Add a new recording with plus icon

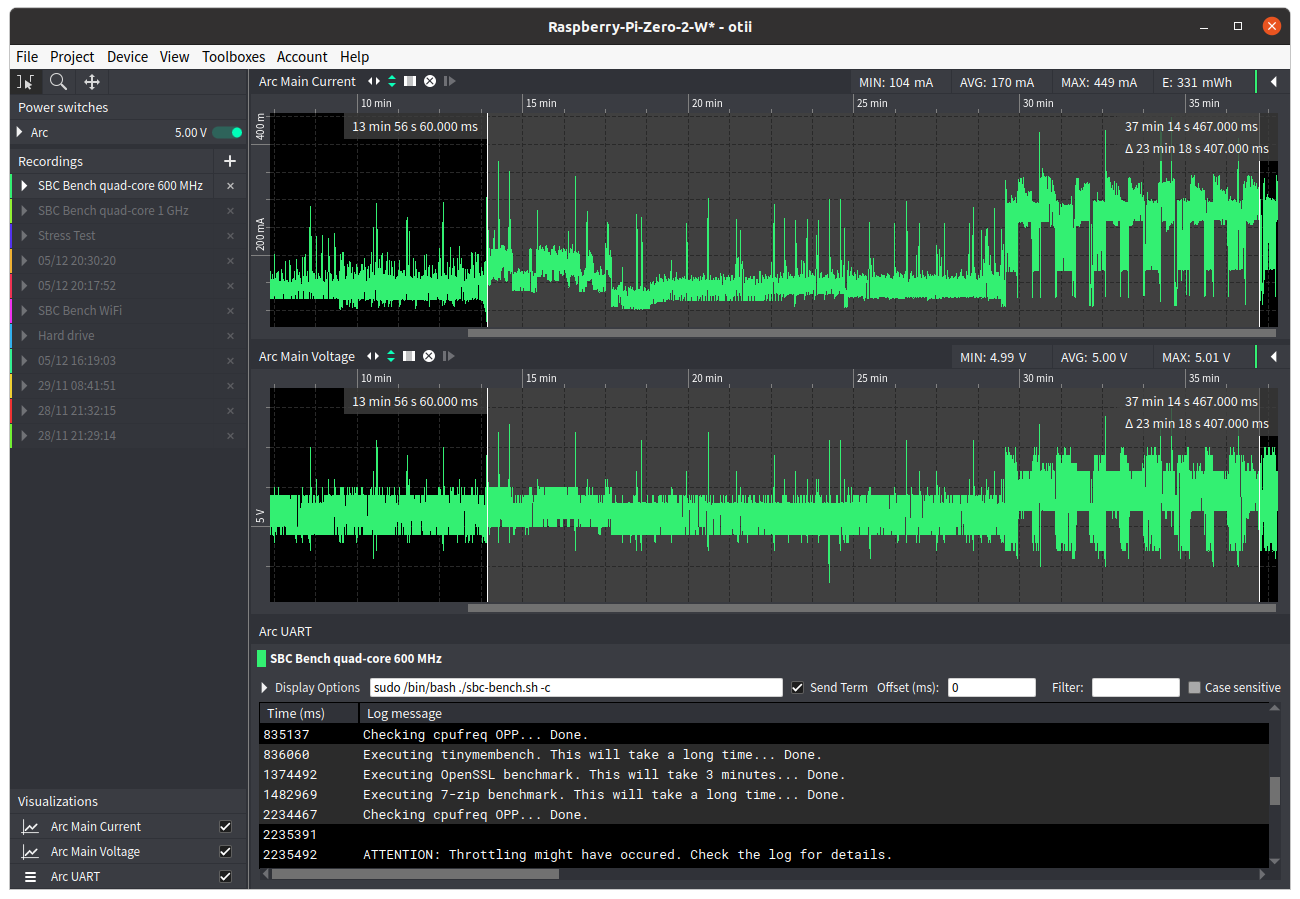click(x=229, y=161)
